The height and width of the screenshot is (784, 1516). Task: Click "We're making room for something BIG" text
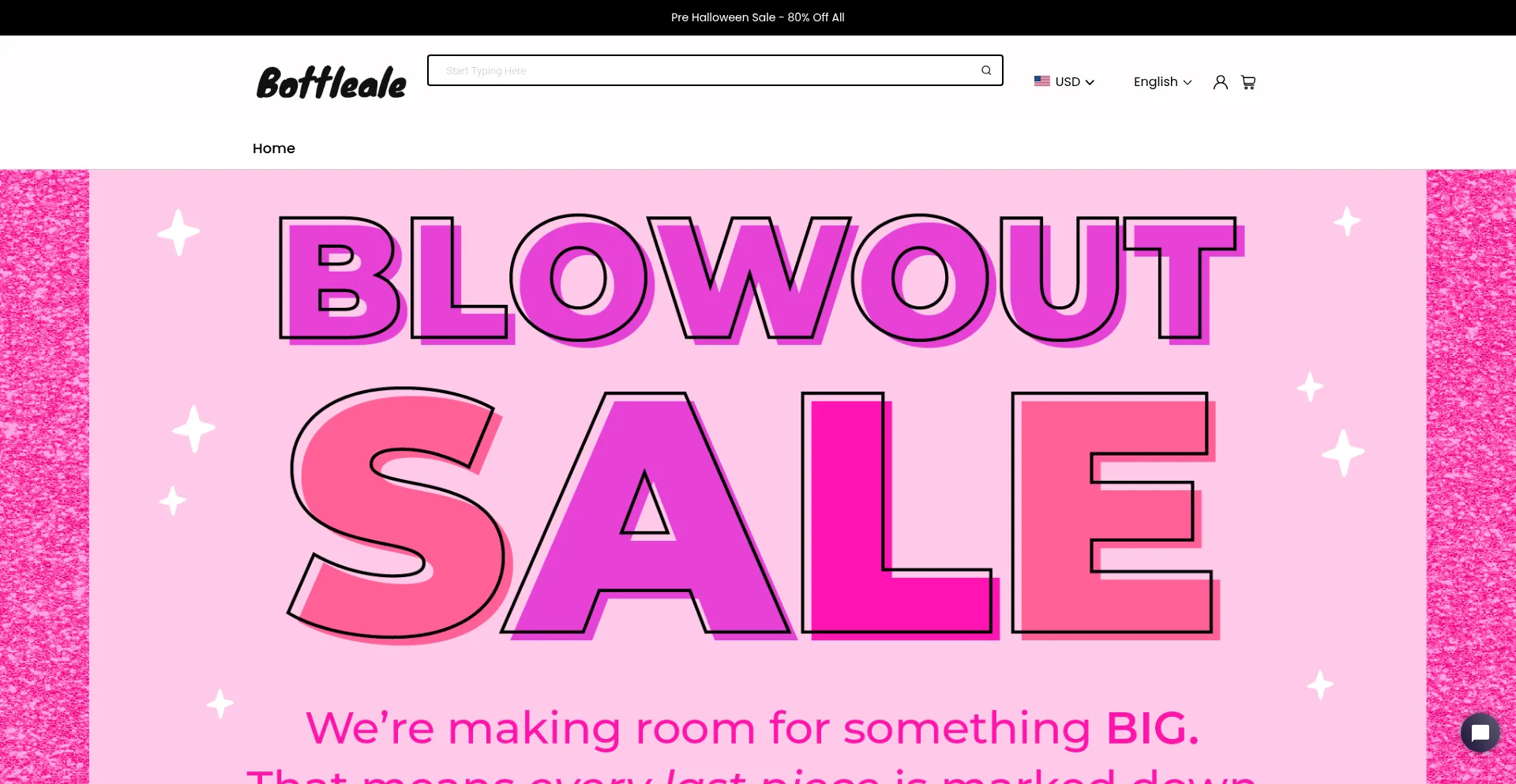[x=752, y=728]
